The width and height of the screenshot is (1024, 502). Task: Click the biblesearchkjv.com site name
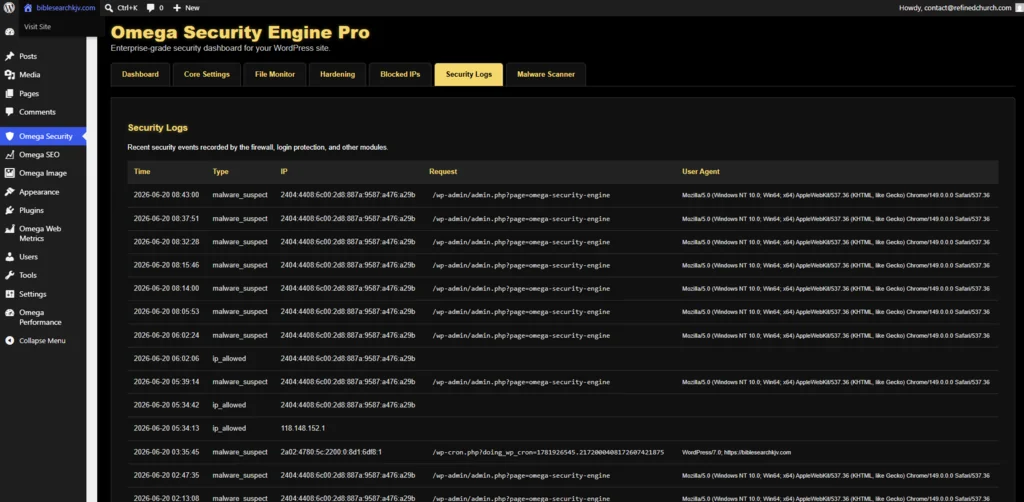tap(65, 8)
